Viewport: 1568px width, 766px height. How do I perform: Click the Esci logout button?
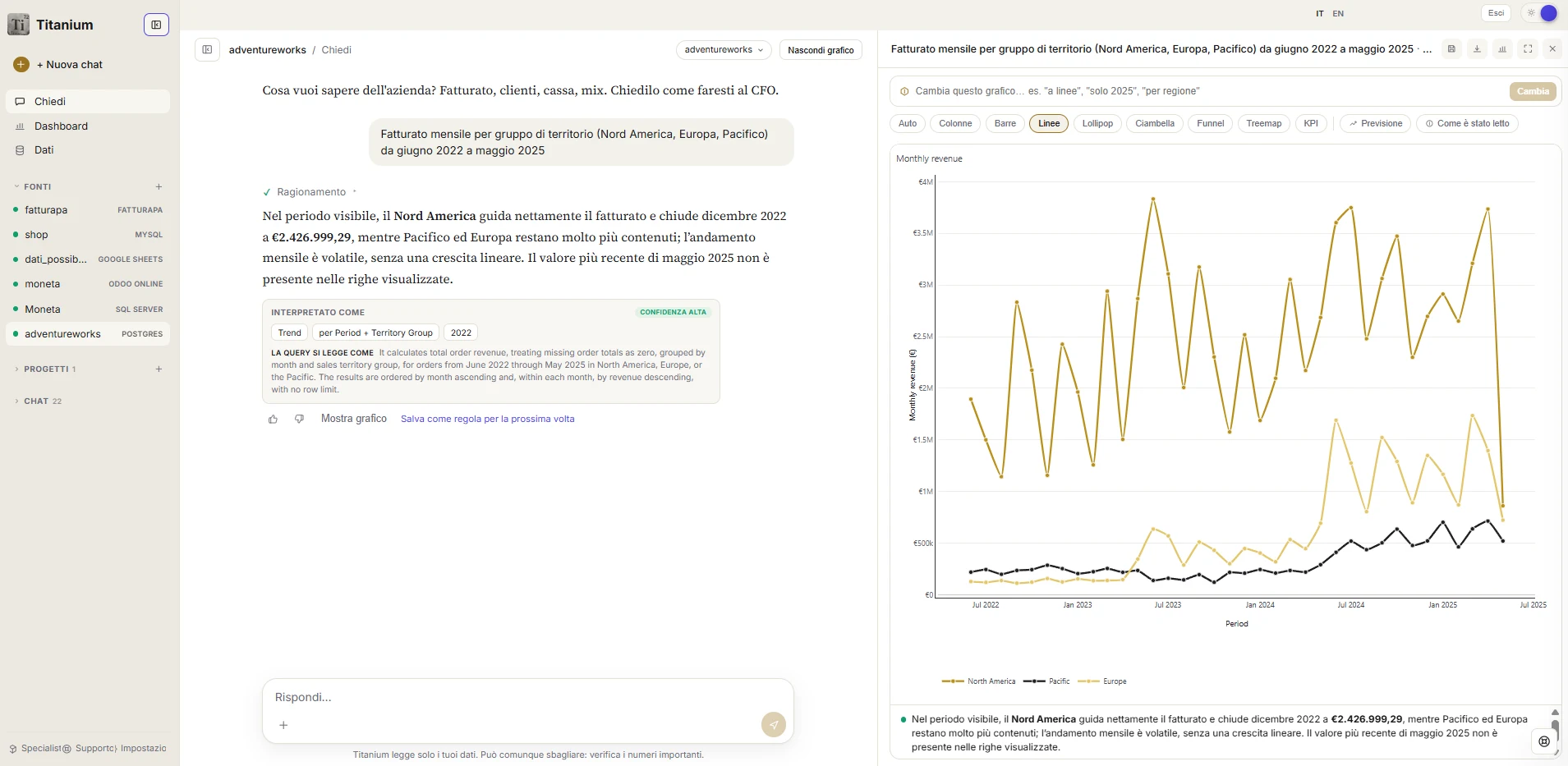(x=1497, y=13)
